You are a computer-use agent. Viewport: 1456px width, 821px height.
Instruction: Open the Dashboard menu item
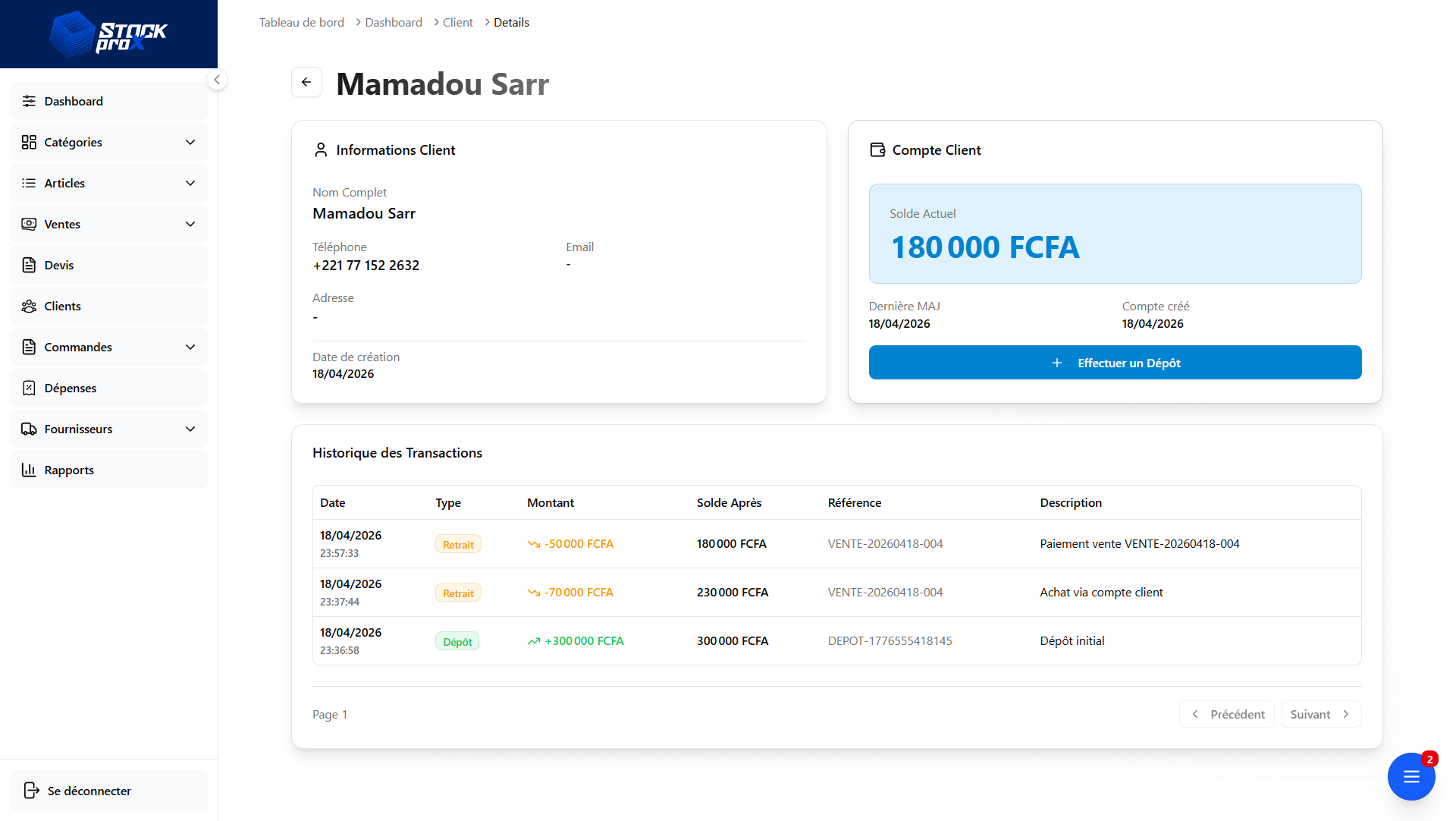pyautogui.click(x=109, y=101)
